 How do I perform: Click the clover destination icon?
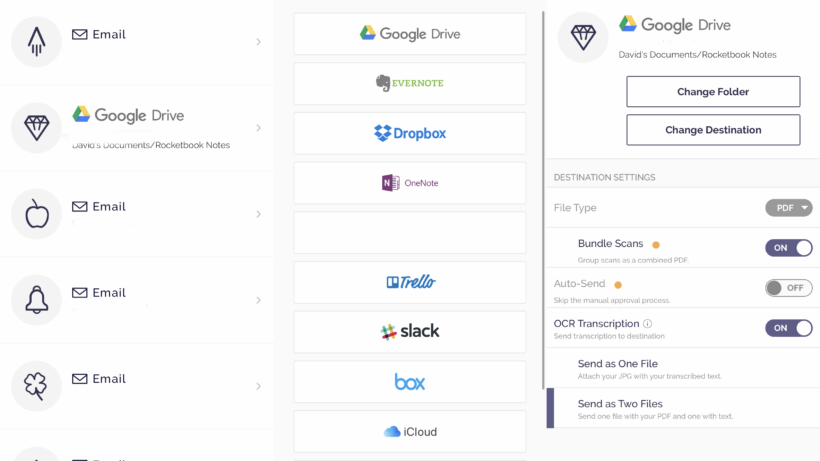37,385
